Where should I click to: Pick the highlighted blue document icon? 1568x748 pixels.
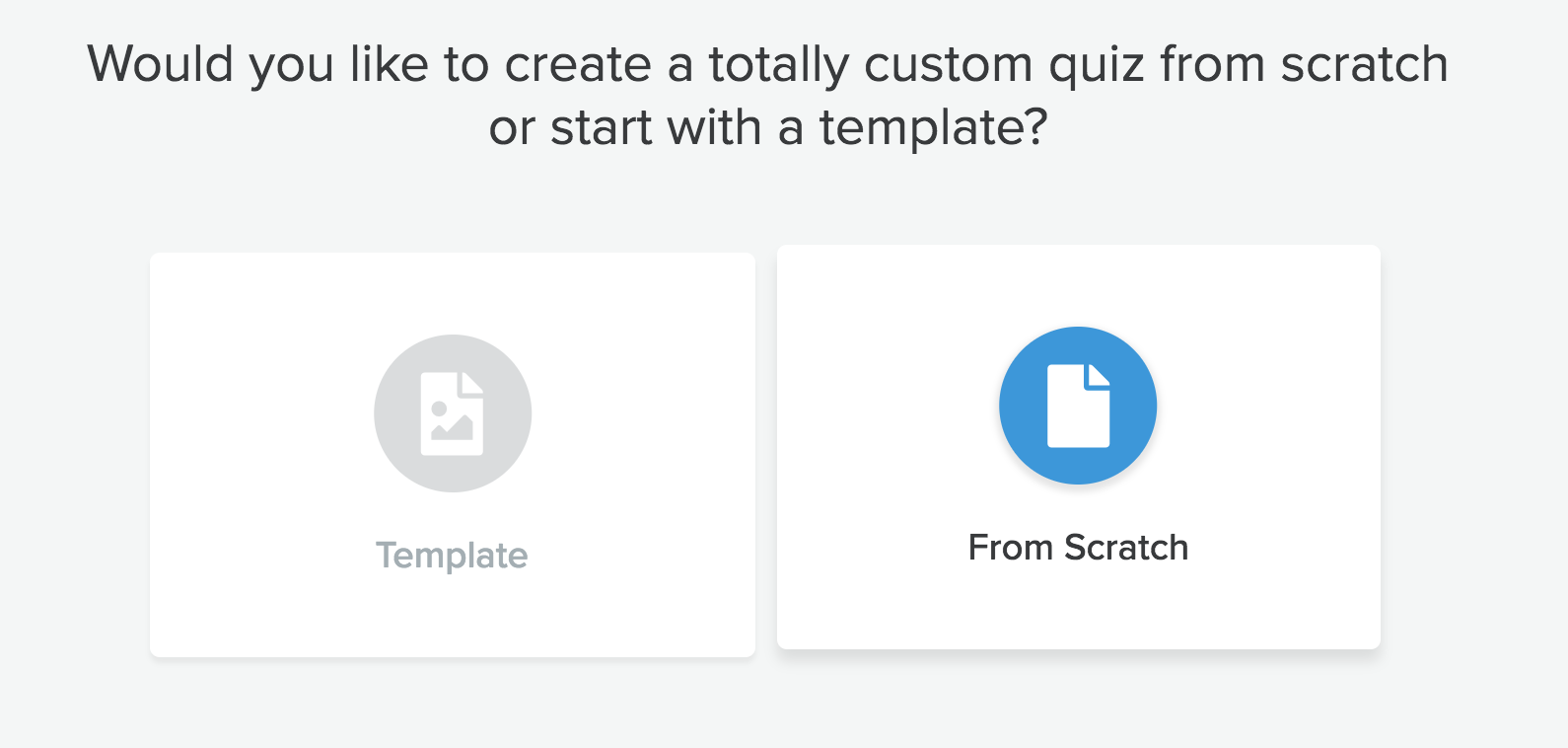(1078, 406)
